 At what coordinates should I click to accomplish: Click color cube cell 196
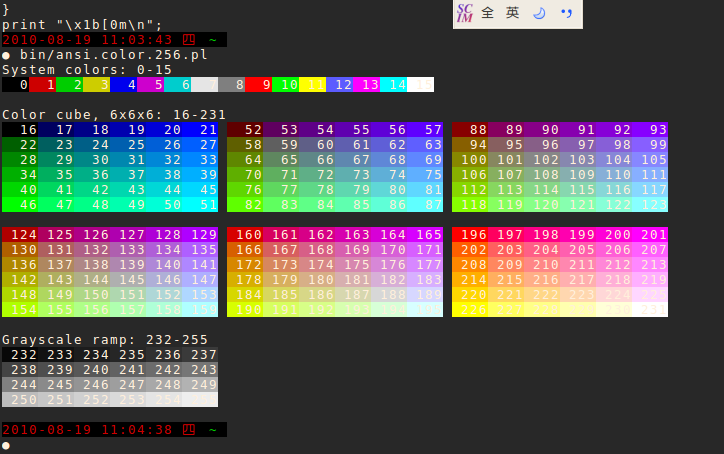click(470, 235)
